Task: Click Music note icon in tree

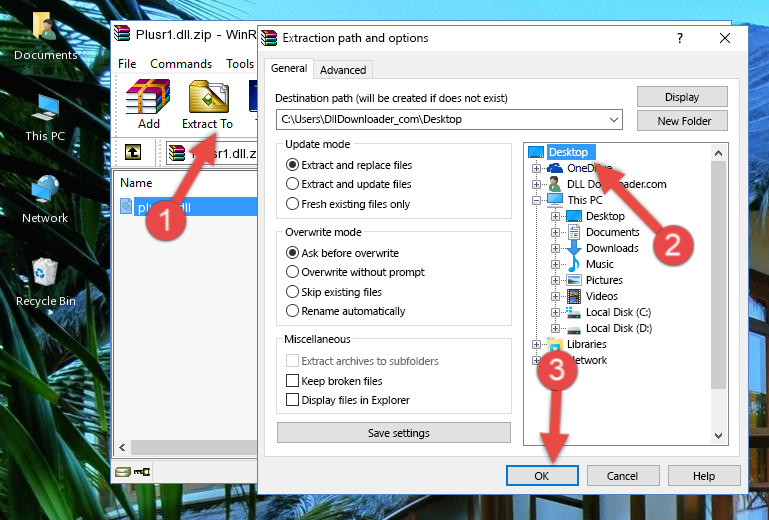Action: 573,264
